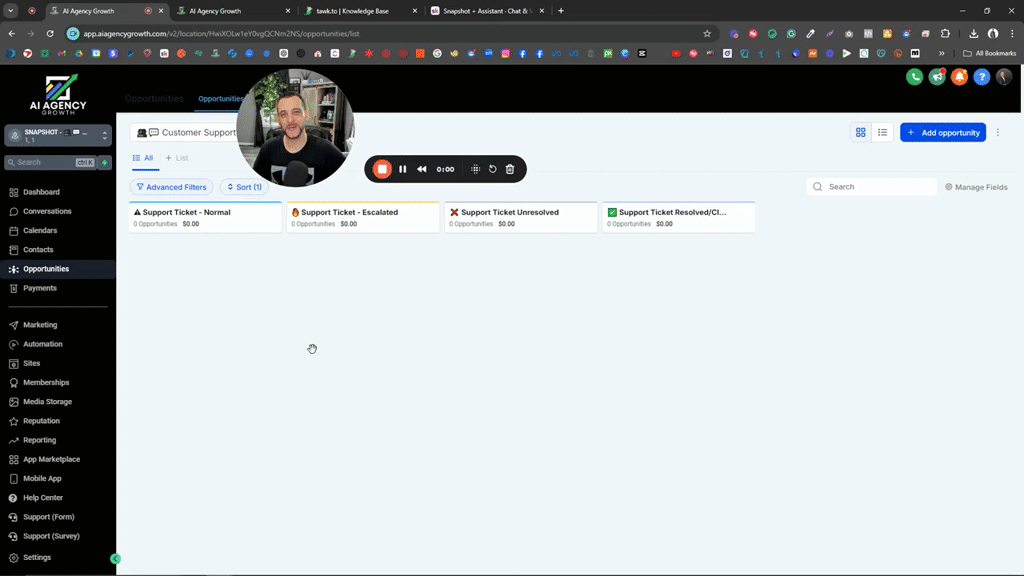Switch to the All pipeline tab
Screen dimensions: 1024x576
(144, 158)
